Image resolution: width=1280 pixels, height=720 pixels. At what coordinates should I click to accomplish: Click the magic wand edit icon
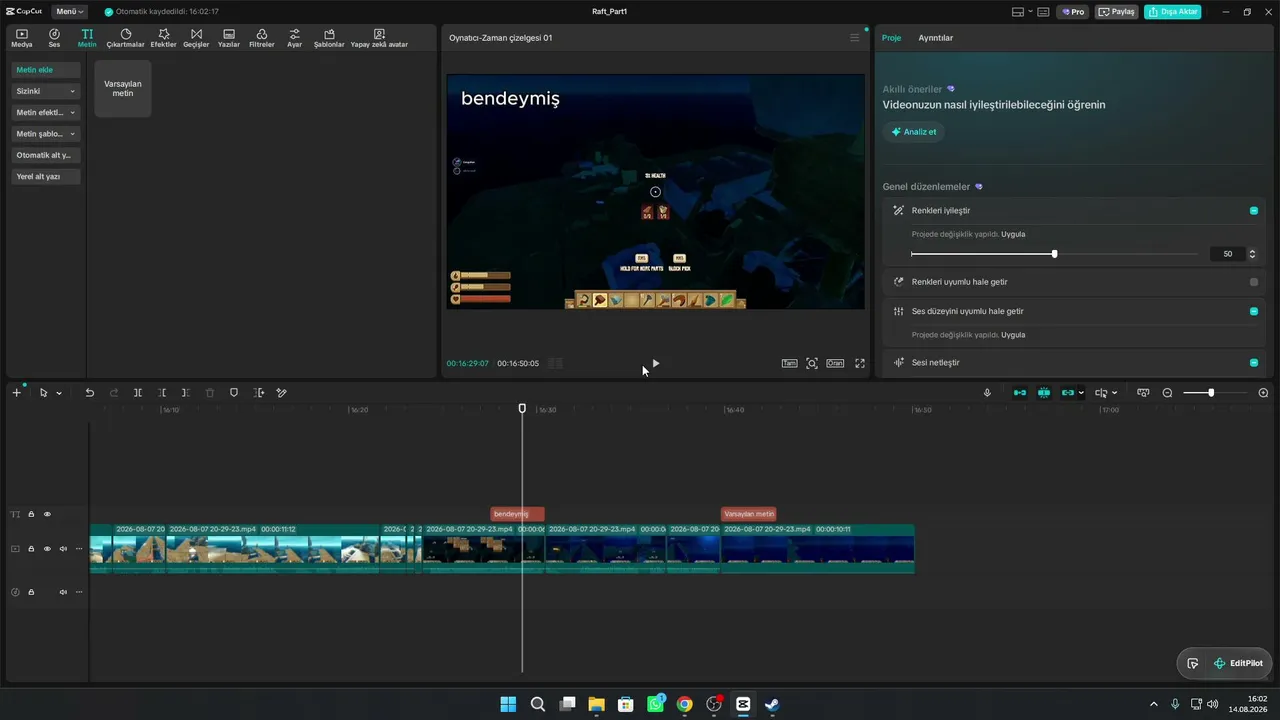point(282,393)
